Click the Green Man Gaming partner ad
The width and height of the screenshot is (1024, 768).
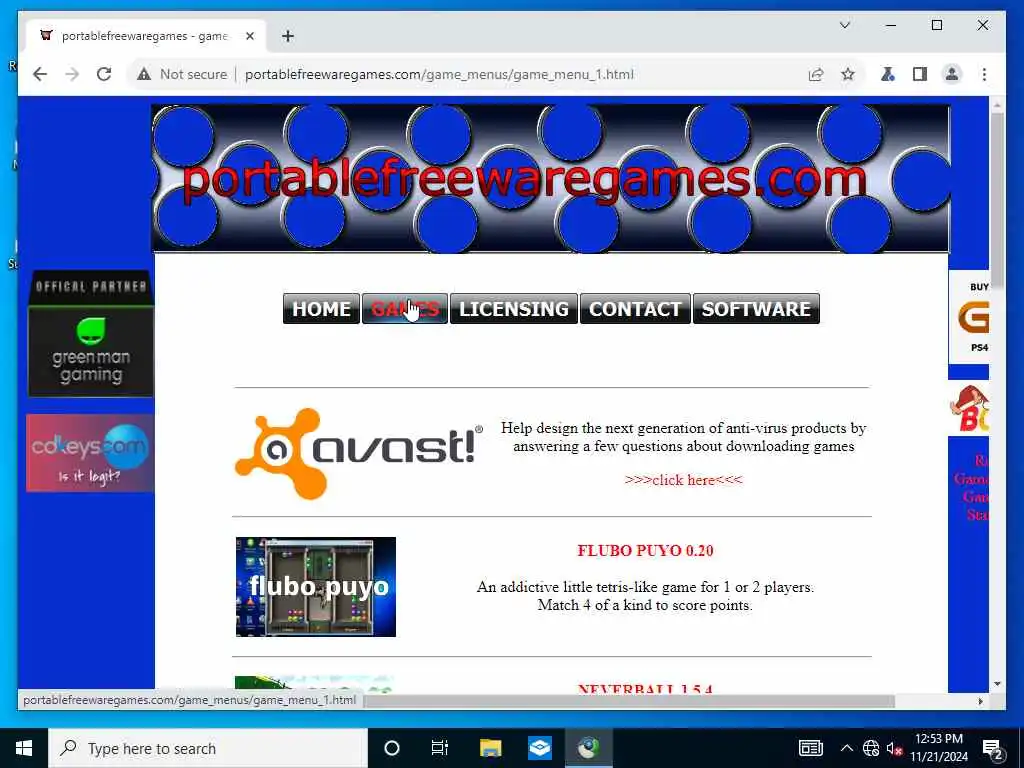(x=91, y=333)
